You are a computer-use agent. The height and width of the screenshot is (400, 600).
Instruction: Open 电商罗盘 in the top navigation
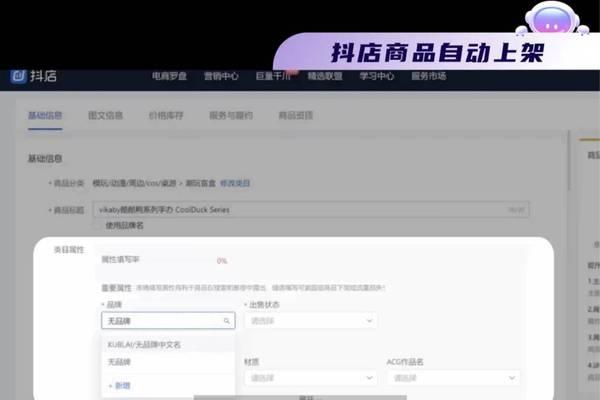coord(169,76)
